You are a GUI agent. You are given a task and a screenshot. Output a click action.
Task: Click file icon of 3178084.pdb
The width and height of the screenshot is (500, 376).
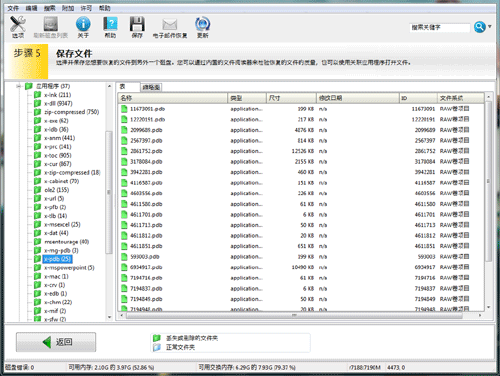[x=124, y=162]
